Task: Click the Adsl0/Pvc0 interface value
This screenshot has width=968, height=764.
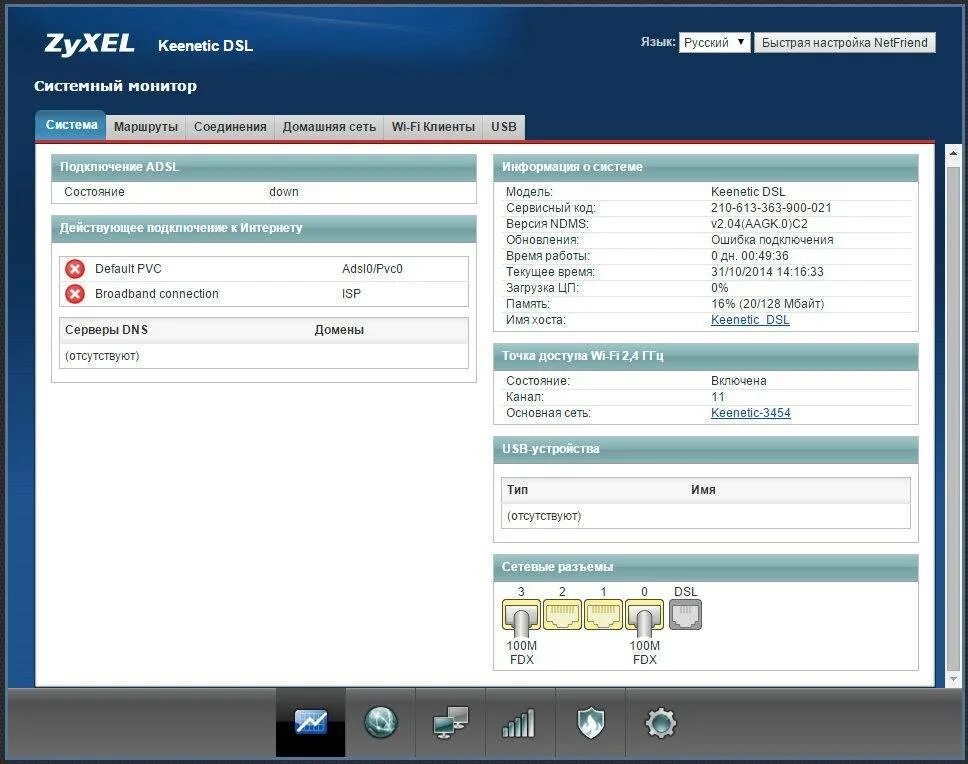Action: click(x=372, y=269)
